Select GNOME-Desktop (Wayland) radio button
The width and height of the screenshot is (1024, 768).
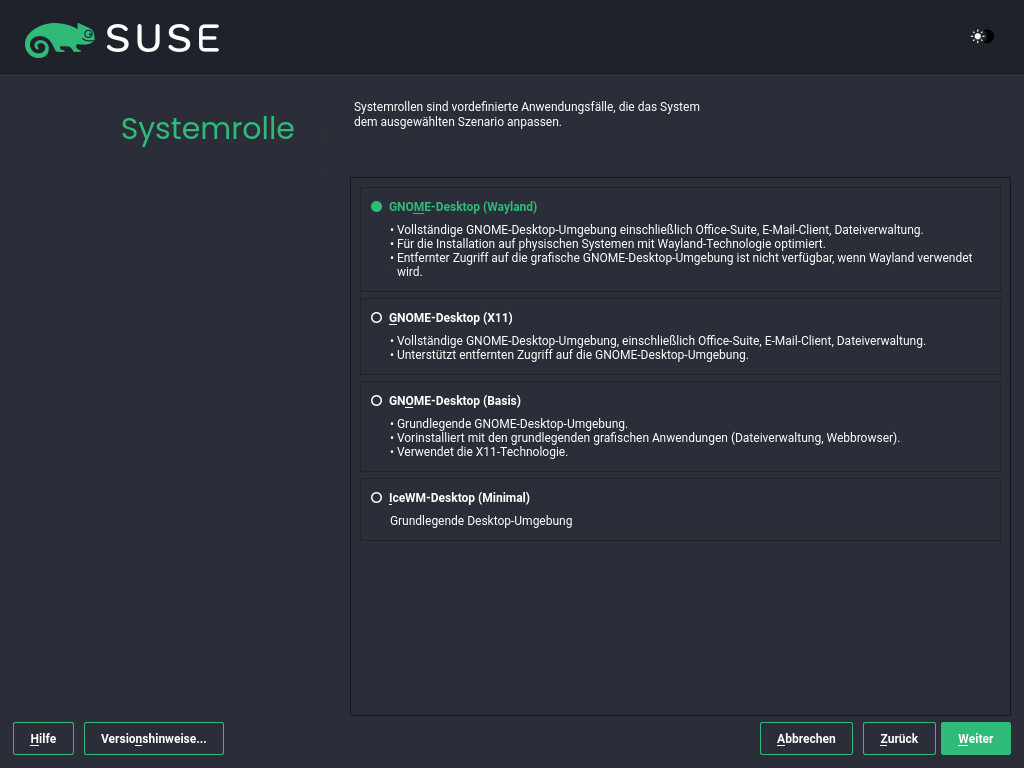[376, 207]
